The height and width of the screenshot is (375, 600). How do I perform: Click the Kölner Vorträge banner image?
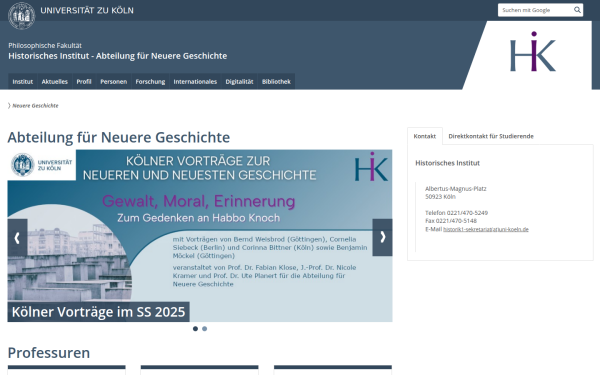click(x=200, y=235)
